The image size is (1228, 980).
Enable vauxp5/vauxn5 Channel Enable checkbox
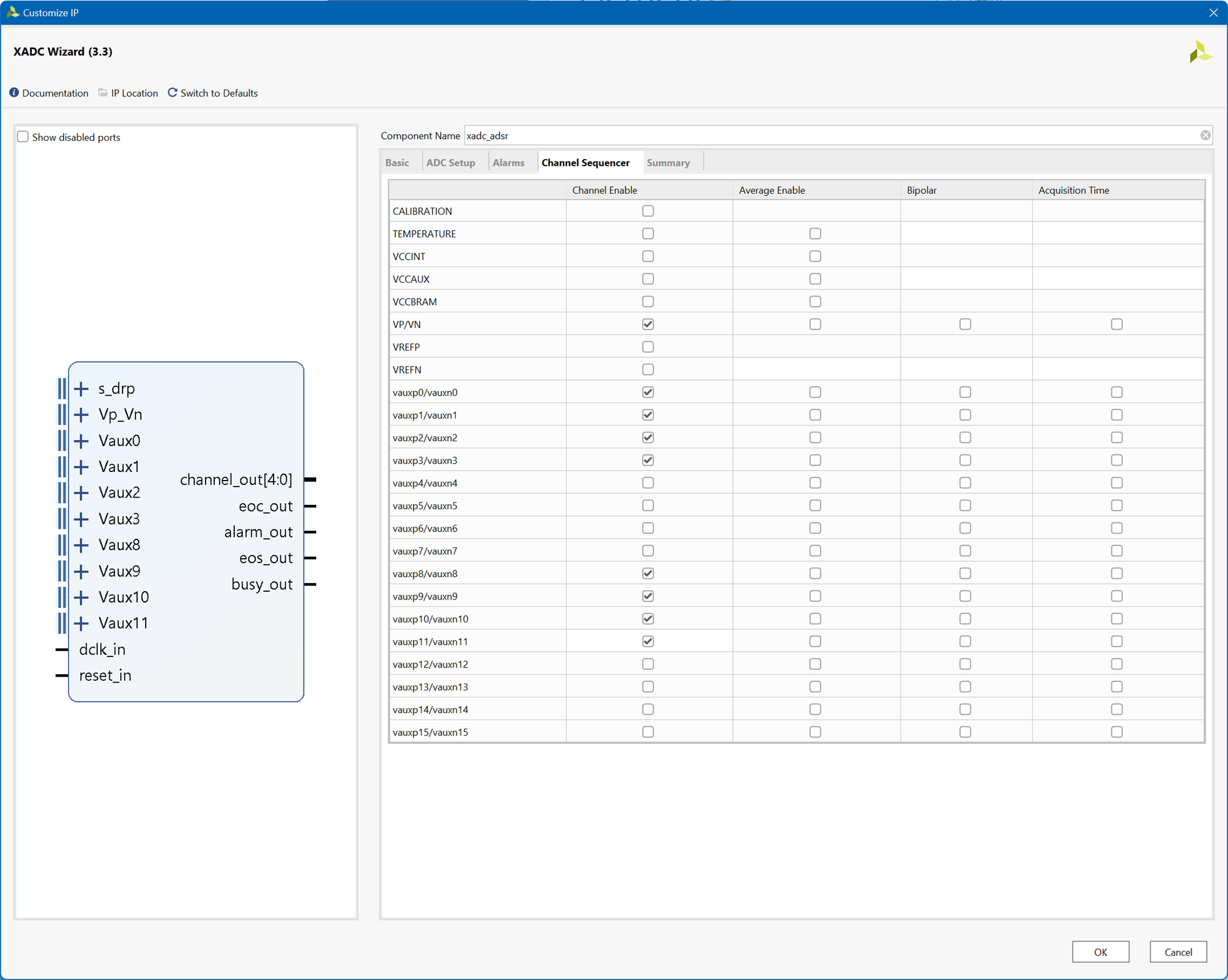648,505
